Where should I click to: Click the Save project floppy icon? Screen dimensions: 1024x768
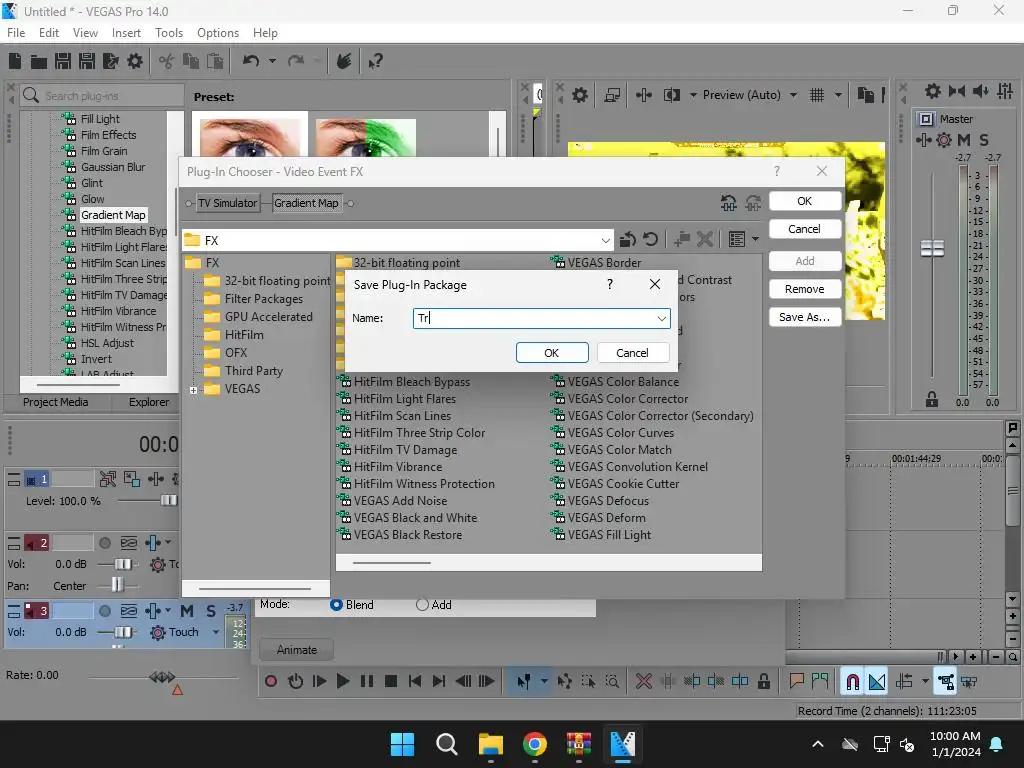(63, 61)
